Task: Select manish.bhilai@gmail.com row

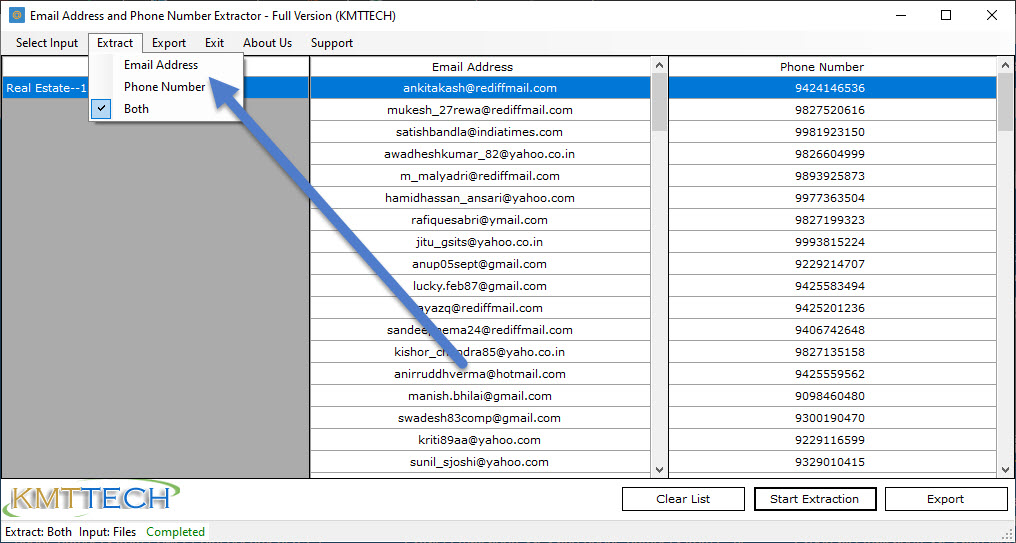Action: (x=480, y=397)
